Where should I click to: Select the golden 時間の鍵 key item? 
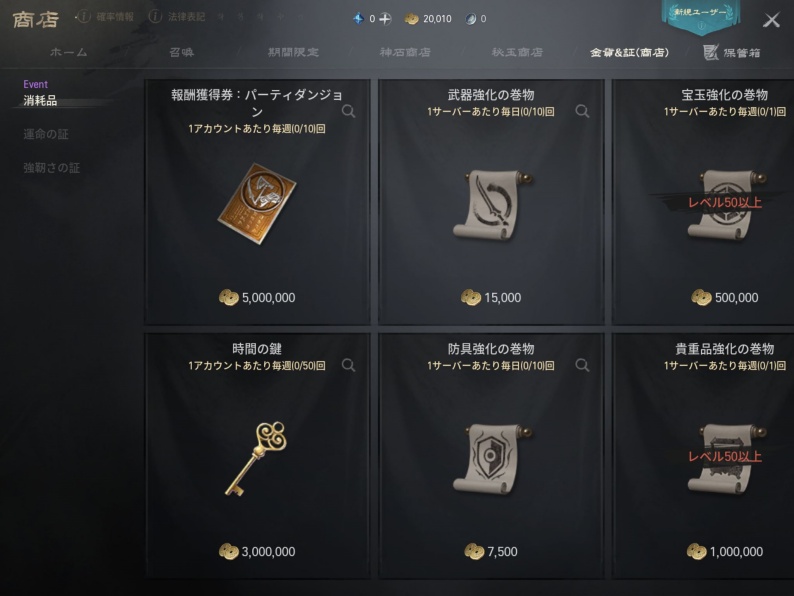pos(256,458)
